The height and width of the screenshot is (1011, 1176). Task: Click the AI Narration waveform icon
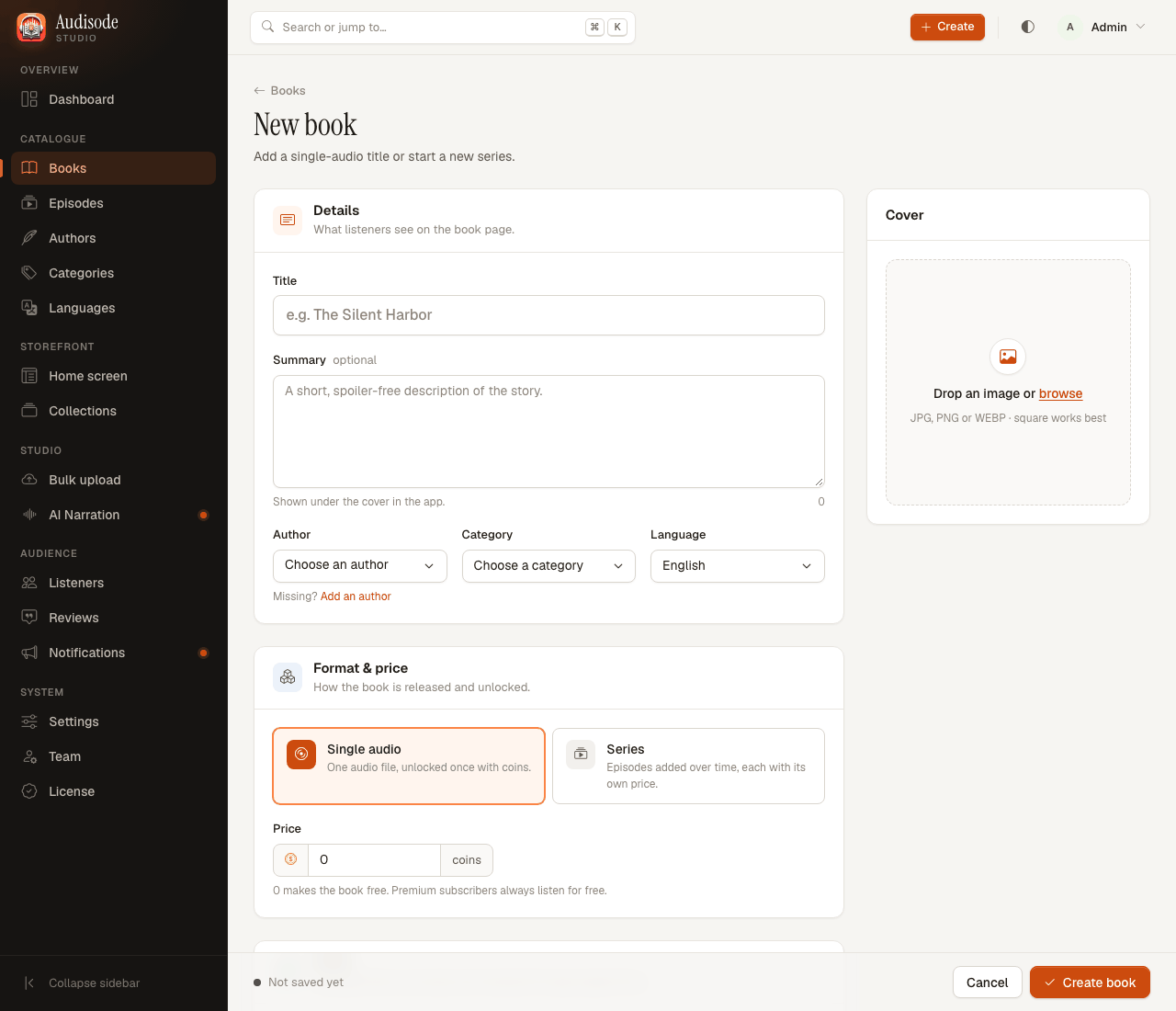tap(29, 515)
